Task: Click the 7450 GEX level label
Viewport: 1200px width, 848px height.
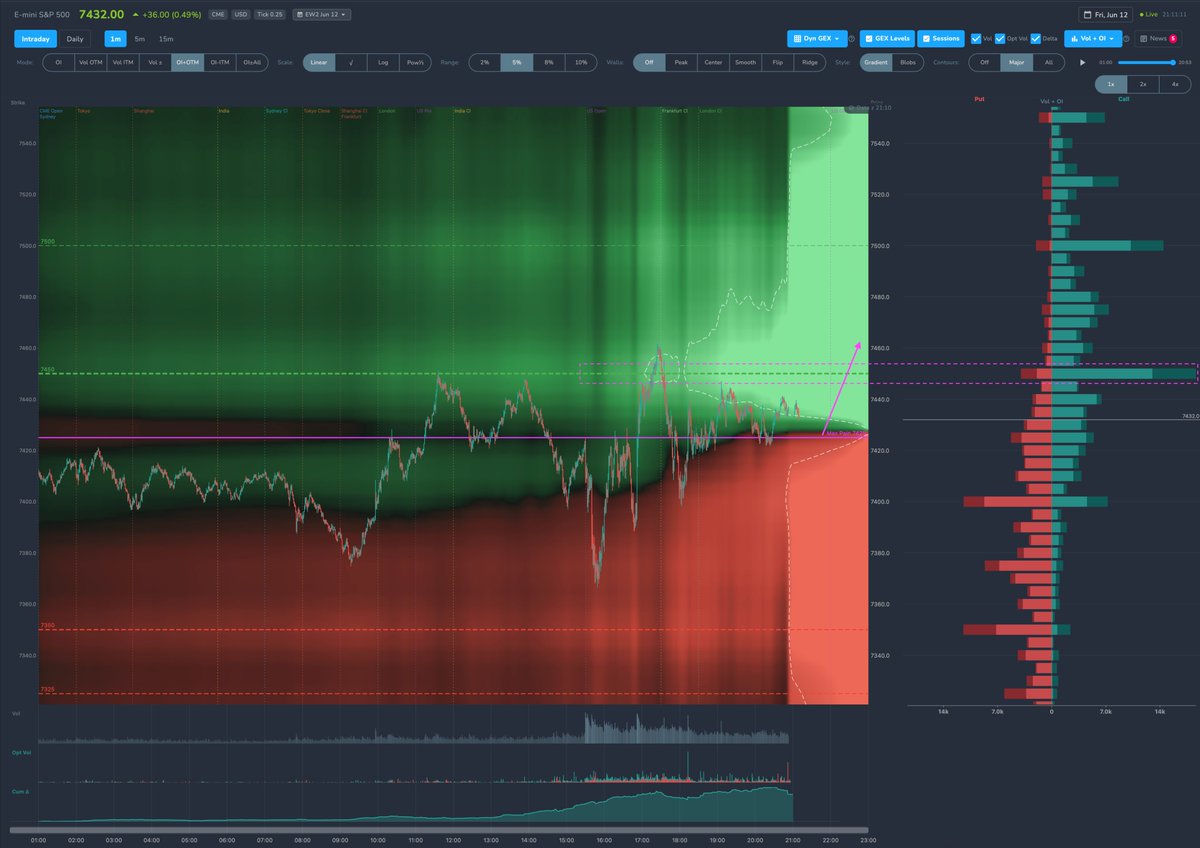Action: tap(47, 370)
